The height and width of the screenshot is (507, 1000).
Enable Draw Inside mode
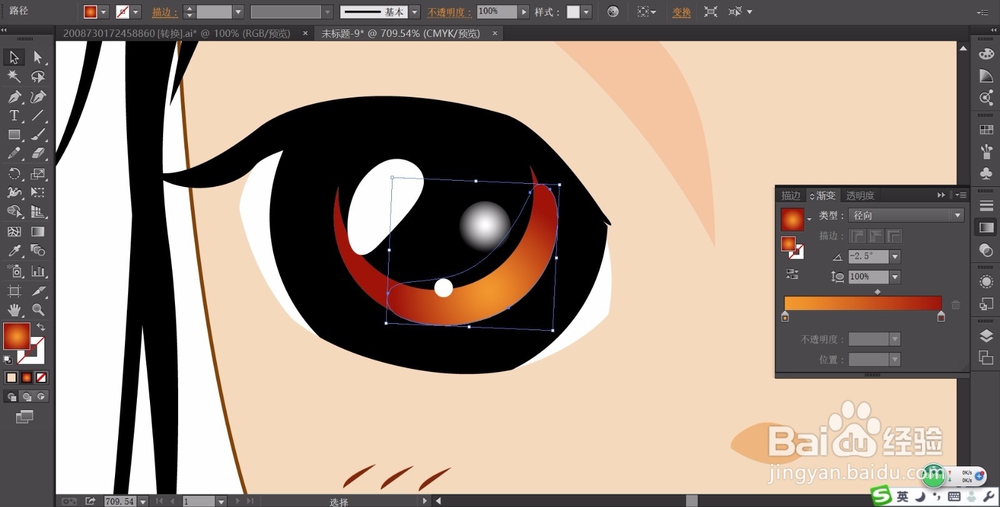point(41,397)
